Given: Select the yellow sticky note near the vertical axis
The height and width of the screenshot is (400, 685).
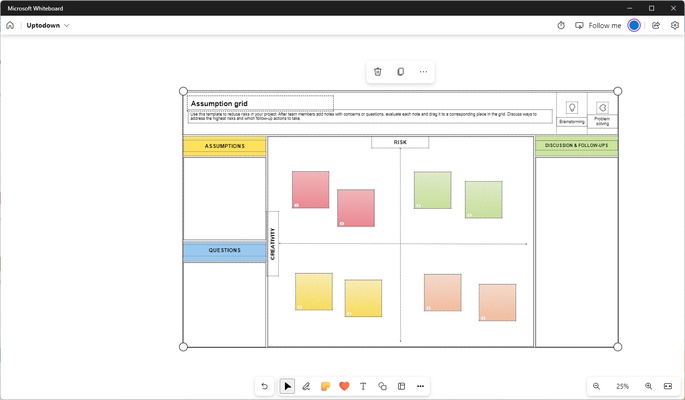Looking at the screenshot, I should (363, 298).
